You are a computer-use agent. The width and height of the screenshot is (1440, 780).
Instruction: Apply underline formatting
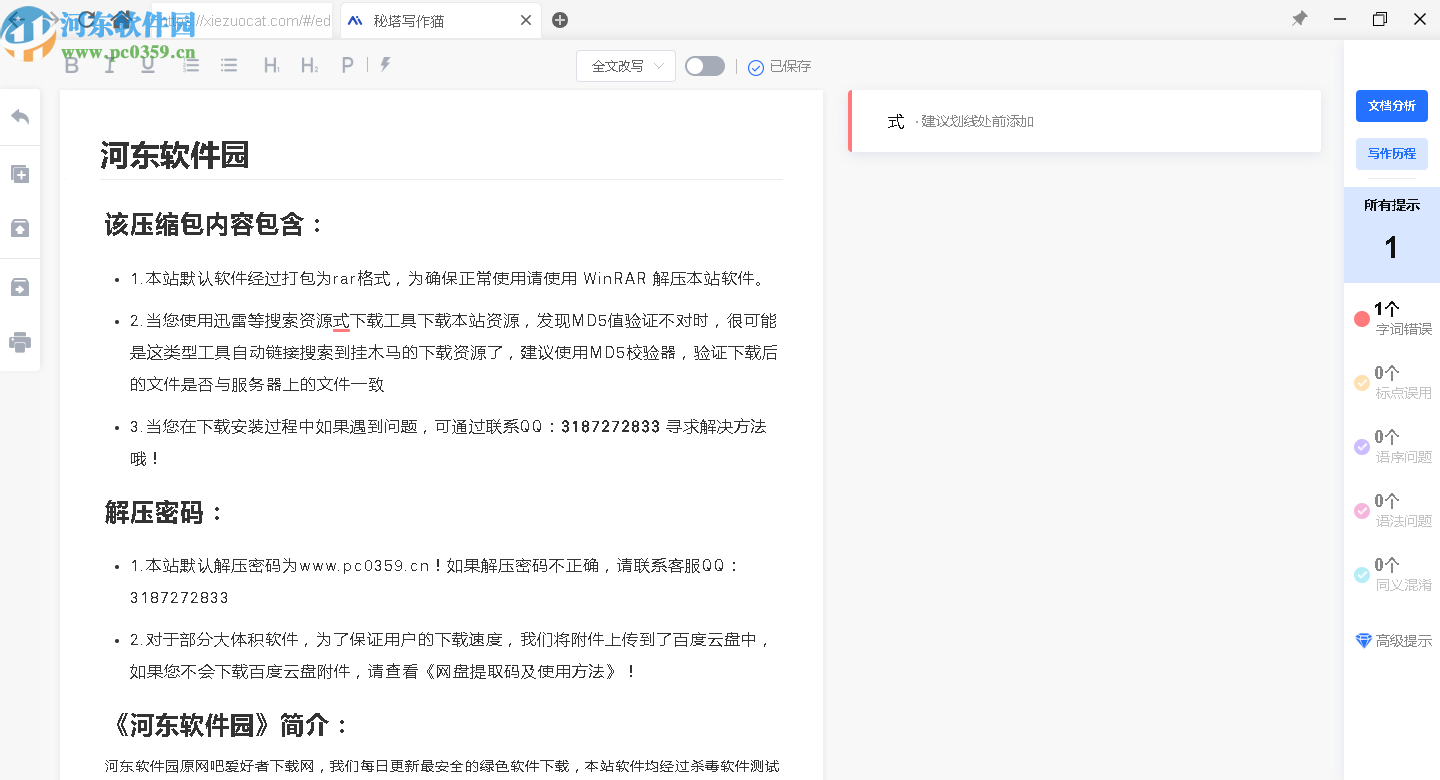148,65
